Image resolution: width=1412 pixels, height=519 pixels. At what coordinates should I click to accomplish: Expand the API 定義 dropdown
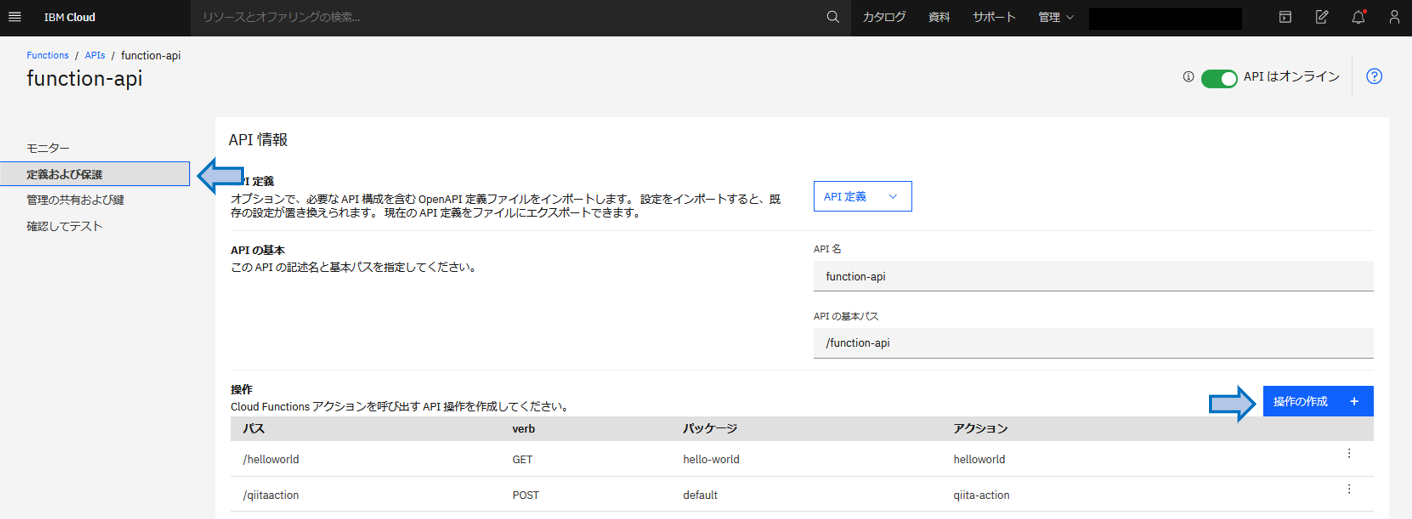(863, 197)
